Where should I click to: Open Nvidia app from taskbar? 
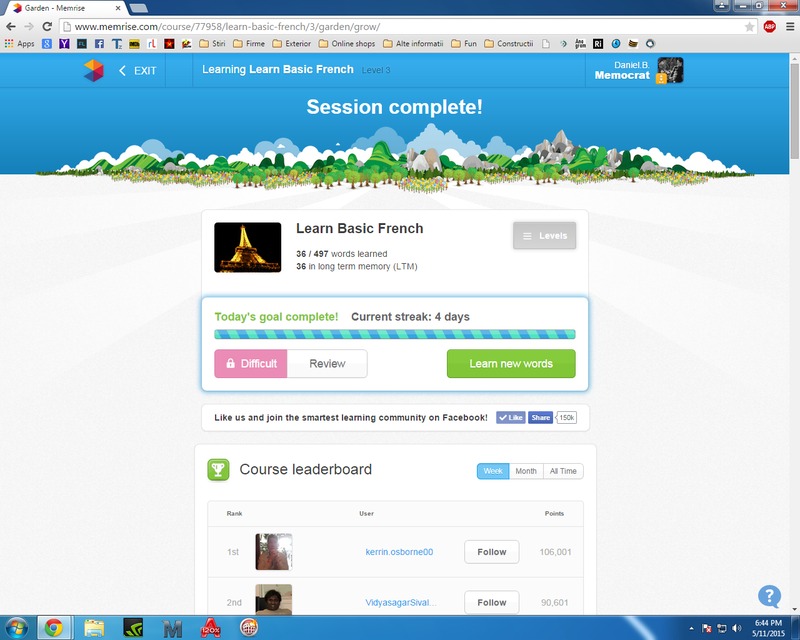pos(133,628)
